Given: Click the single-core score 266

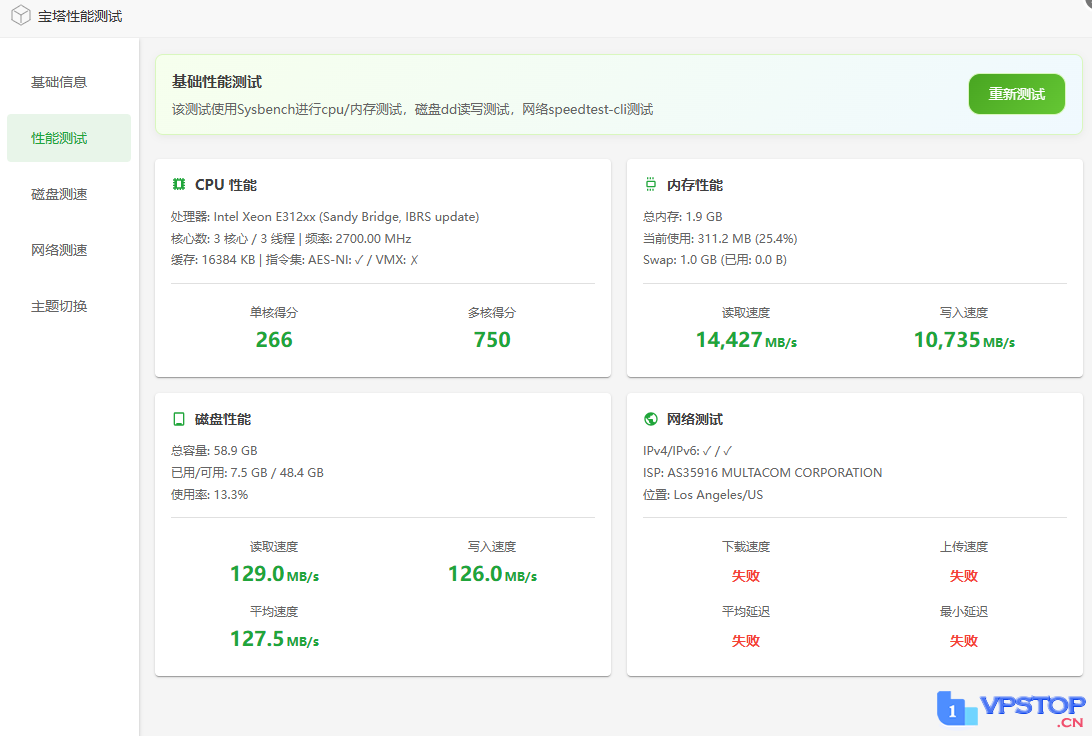Looking at the screenshot, I should point(274,340).
